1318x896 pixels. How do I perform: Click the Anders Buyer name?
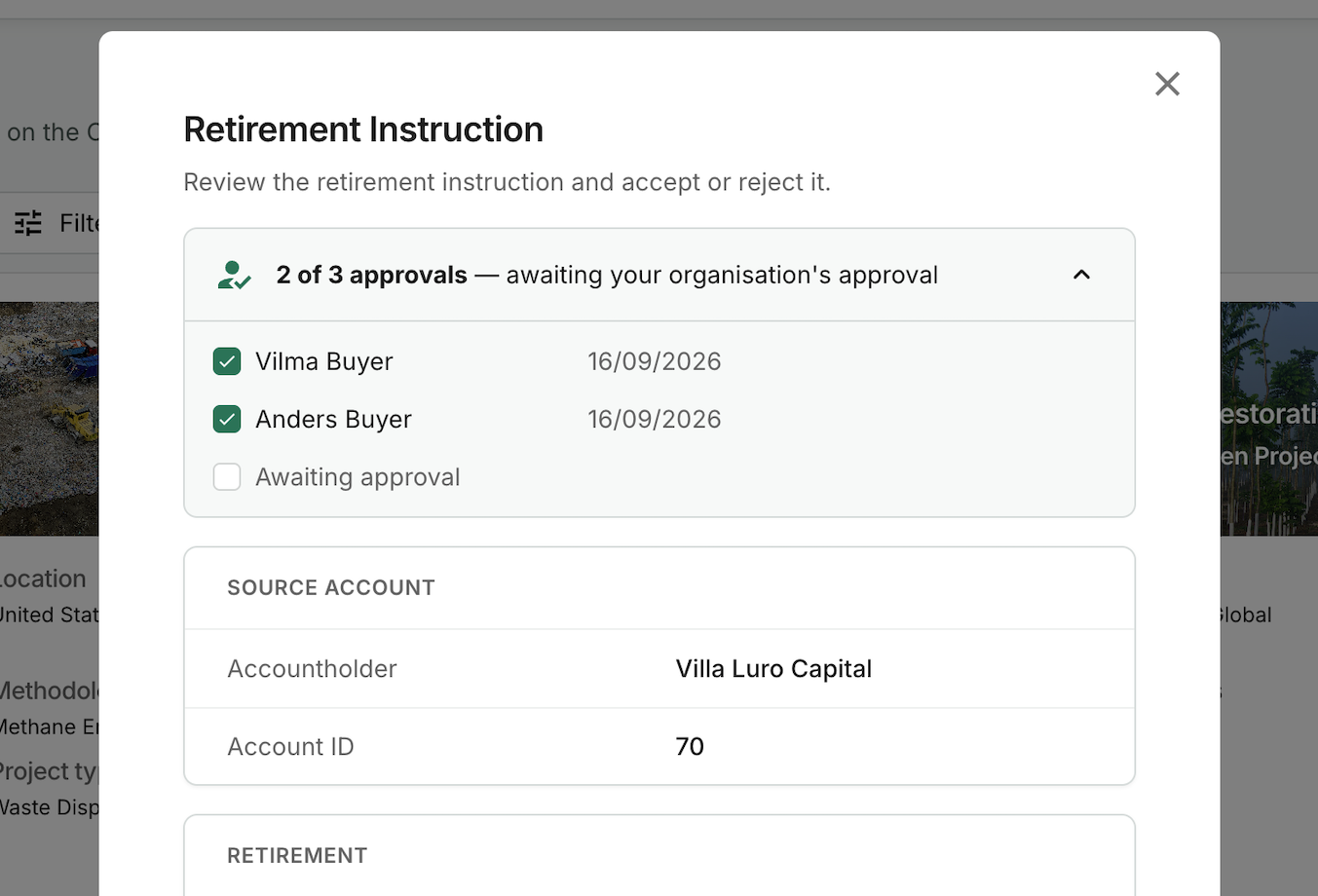pos(333,420)
